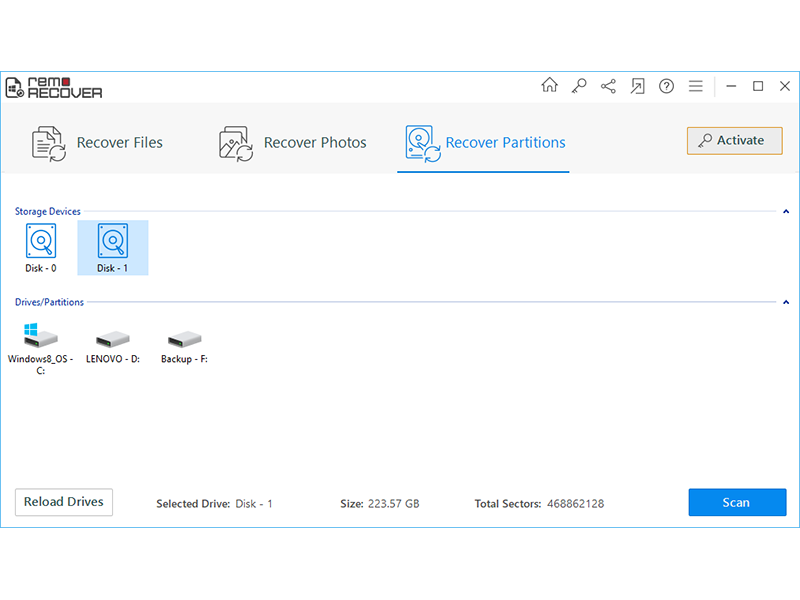The width and height of the screenshot is (800, 600).
Task: Click the Total Sectors 468862128 value
Action: pos(576,504)
